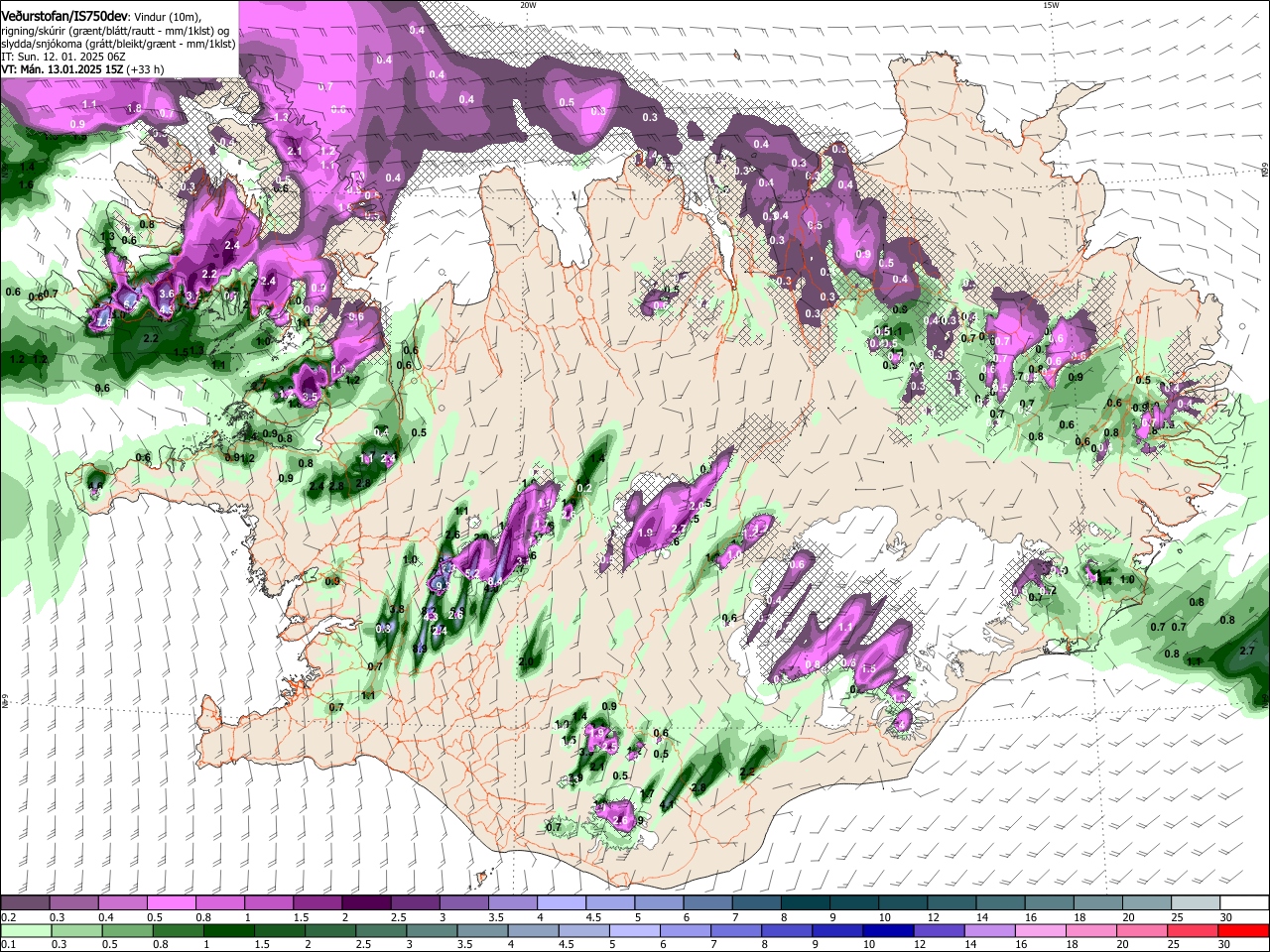Click the "15W" longitude label

(x=1051, y=5)
